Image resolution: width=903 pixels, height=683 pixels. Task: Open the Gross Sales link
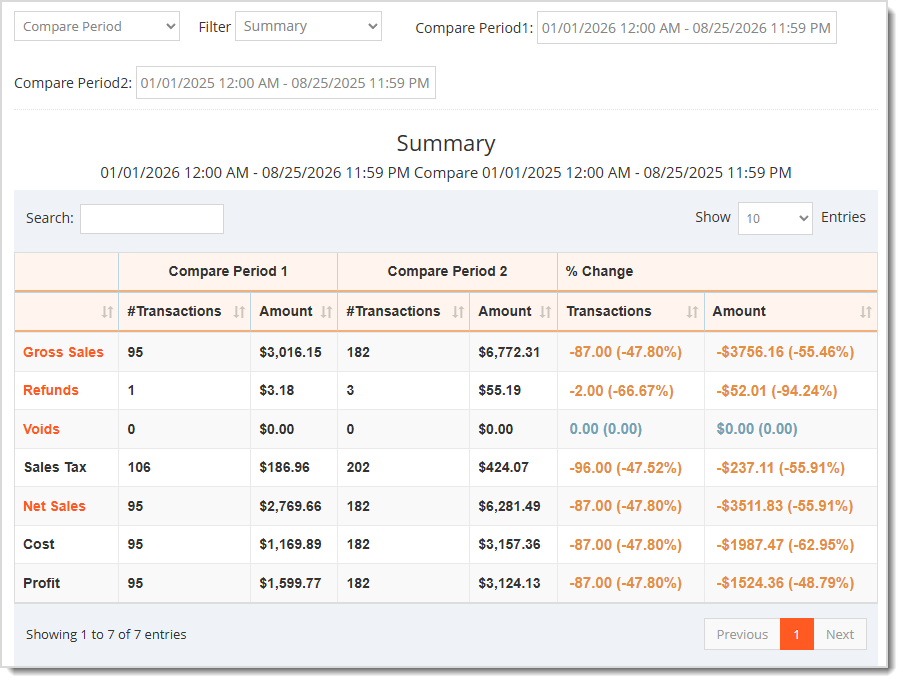[x=63, y=352]
